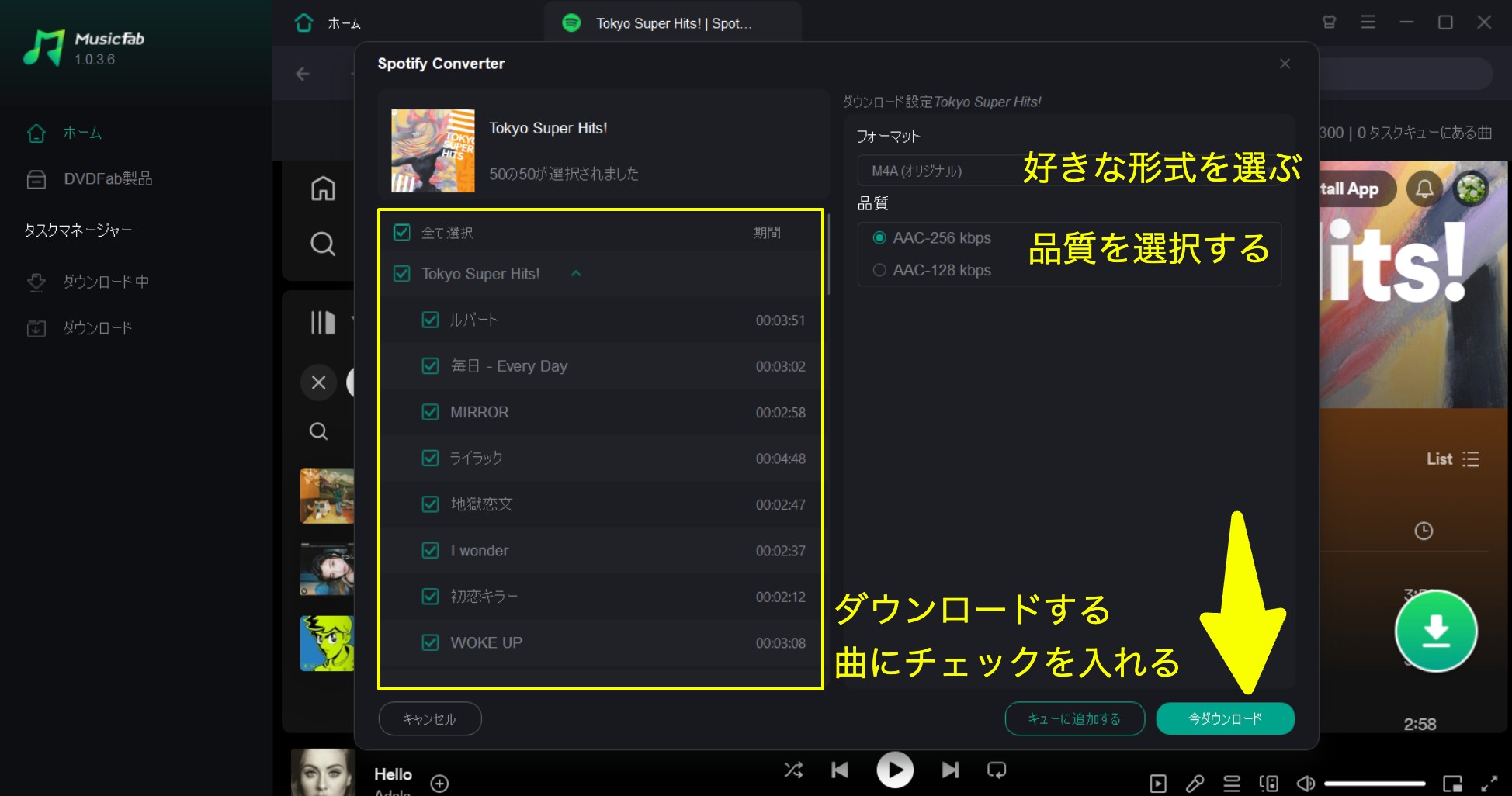
Task: Open the lyrics microphone icon
Action: click(1195, 784)
